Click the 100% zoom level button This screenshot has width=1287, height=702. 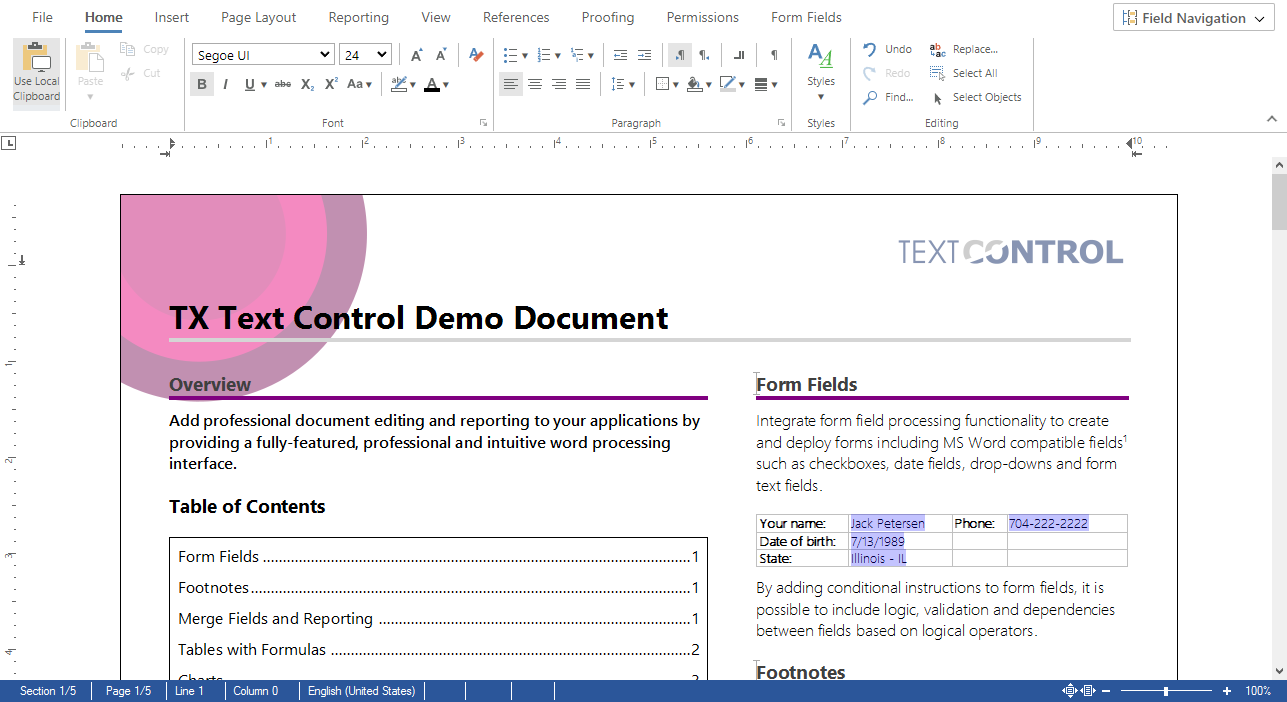1258,691
